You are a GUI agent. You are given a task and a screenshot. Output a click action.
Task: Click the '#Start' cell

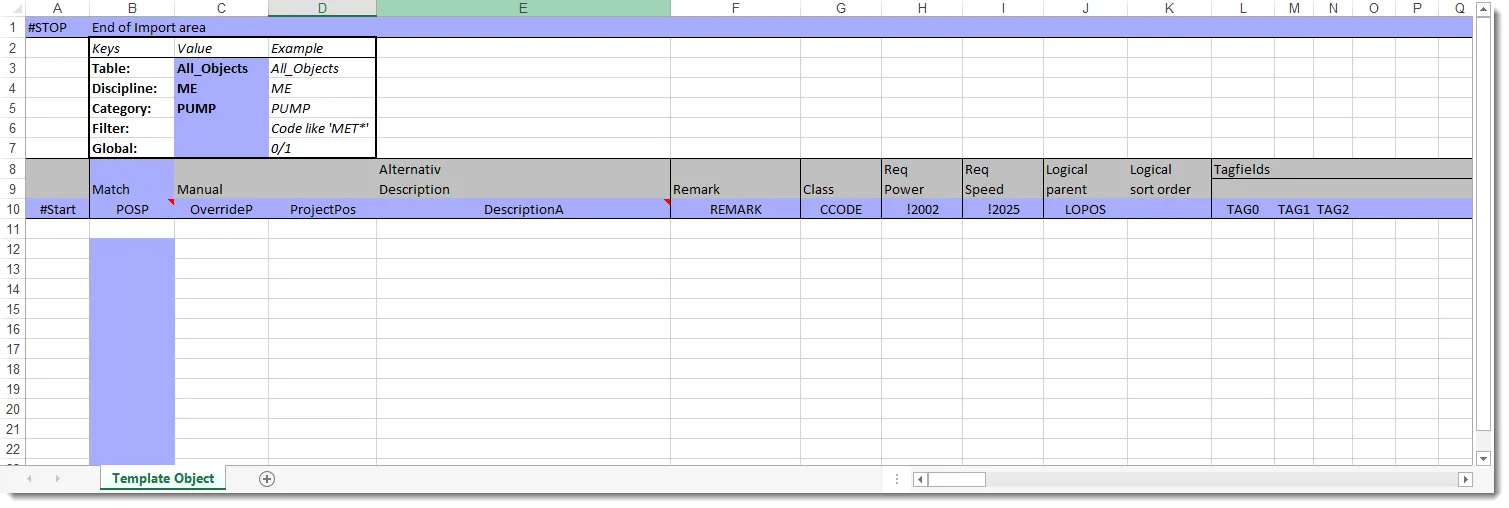coord(57,209)
